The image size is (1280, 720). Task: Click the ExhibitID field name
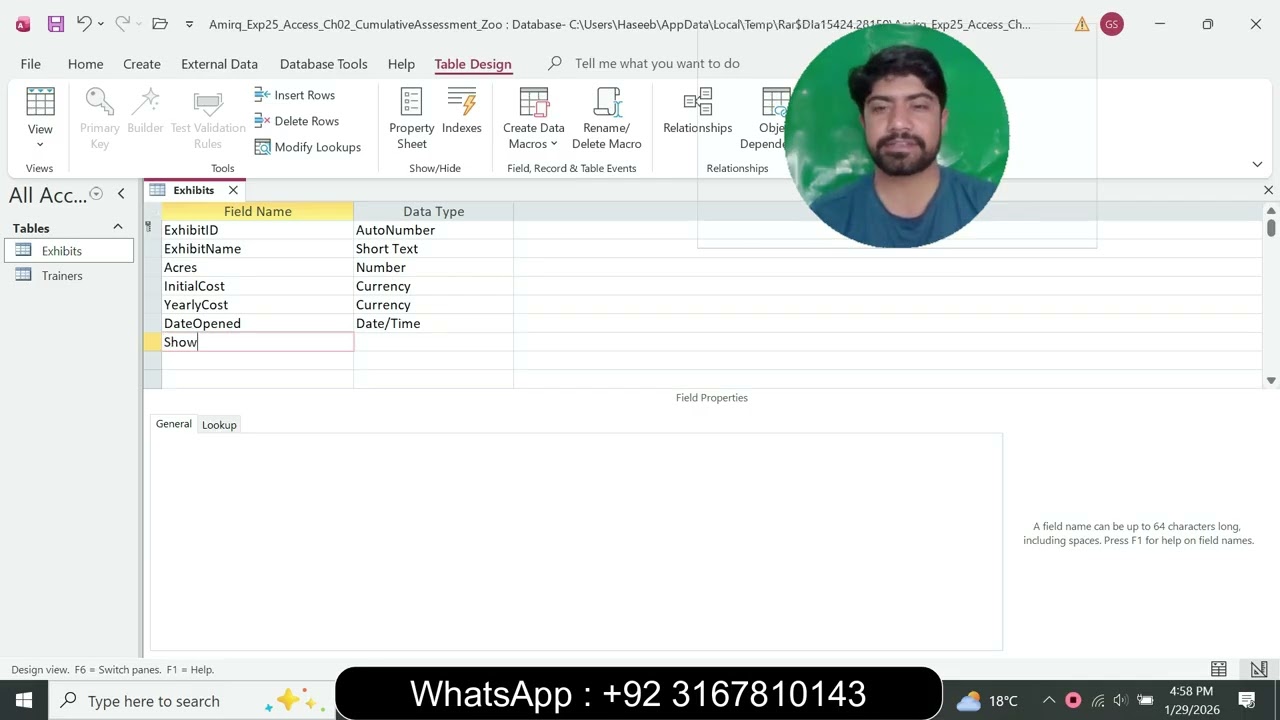(x=257, y=230)
